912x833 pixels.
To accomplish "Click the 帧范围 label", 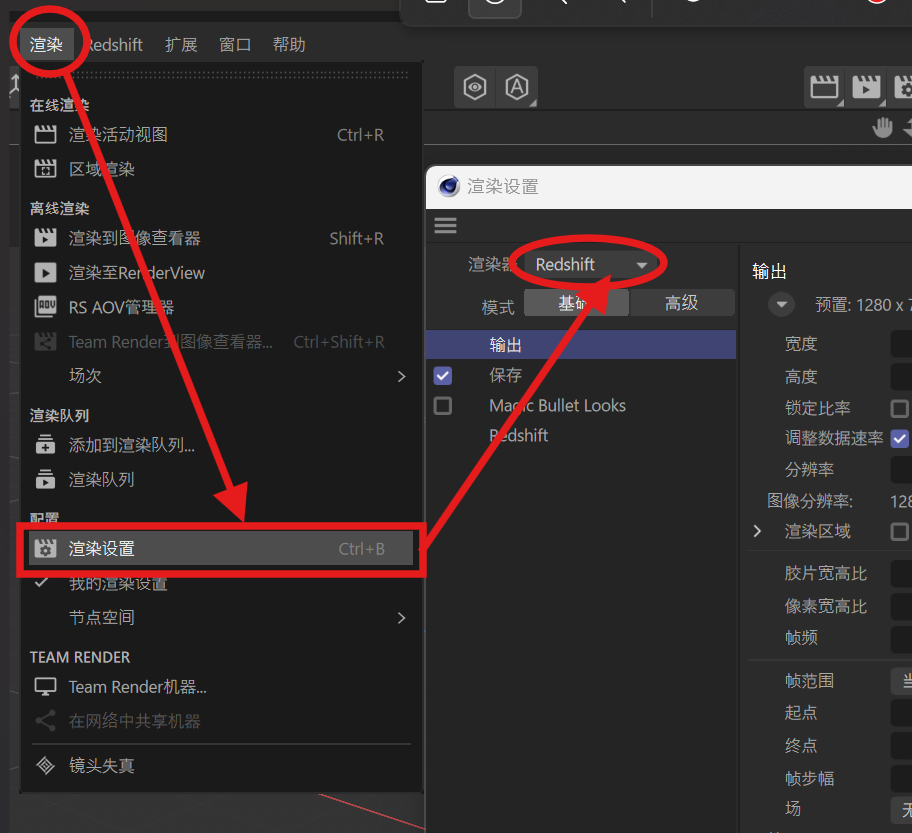I will click(x=809, y=681).
